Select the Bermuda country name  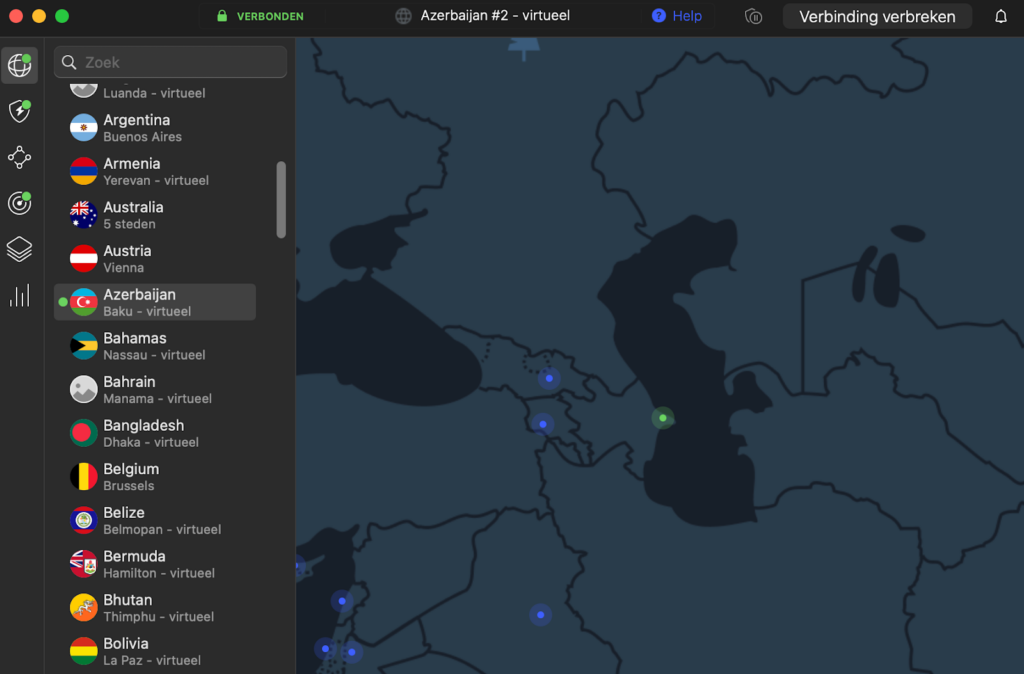[134, 556]
